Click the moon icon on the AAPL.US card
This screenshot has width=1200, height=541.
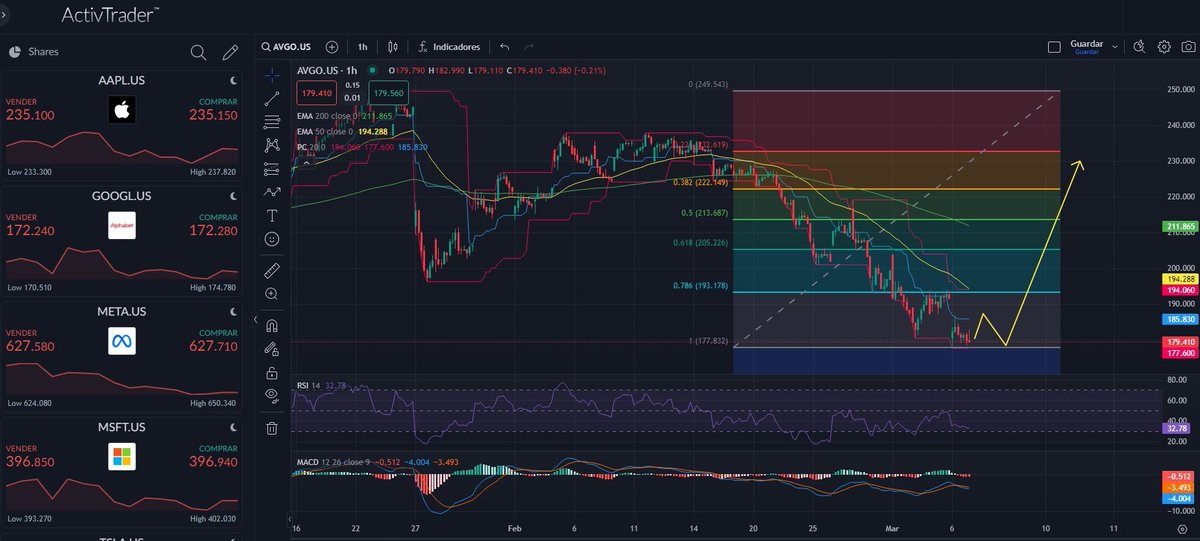(232, 80)
